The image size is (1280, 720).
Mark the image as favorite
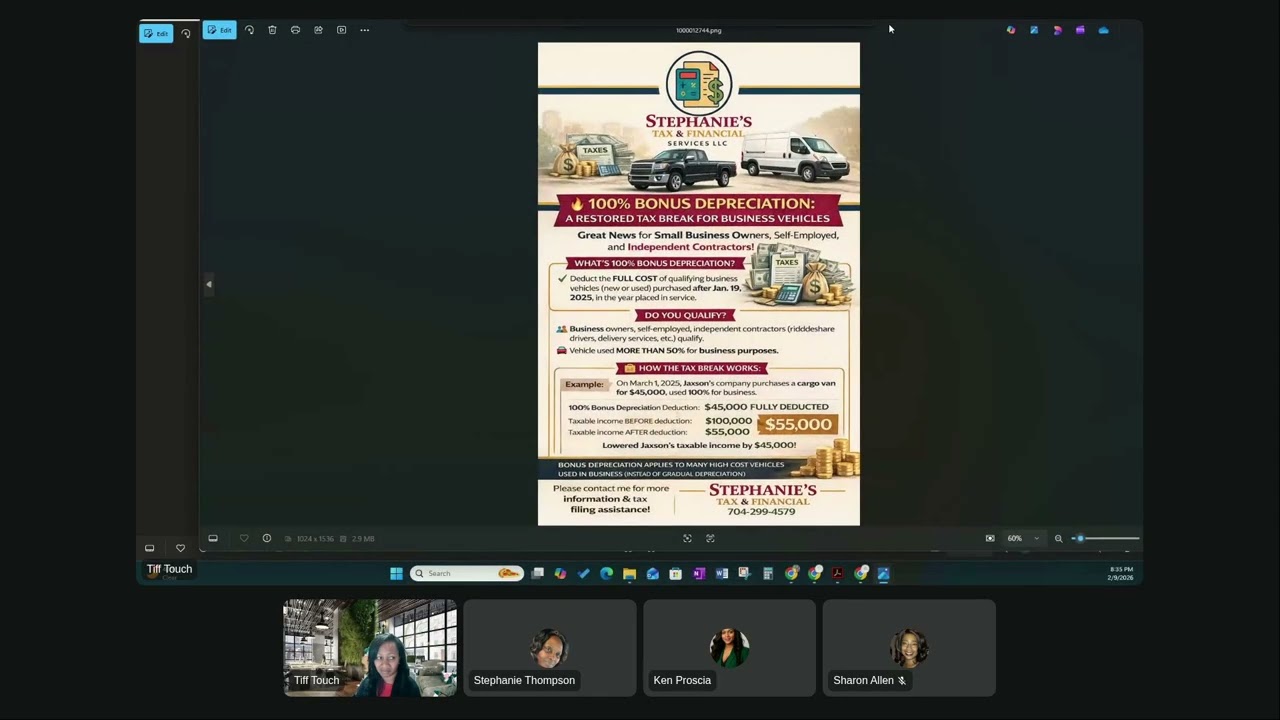(243, 538)
